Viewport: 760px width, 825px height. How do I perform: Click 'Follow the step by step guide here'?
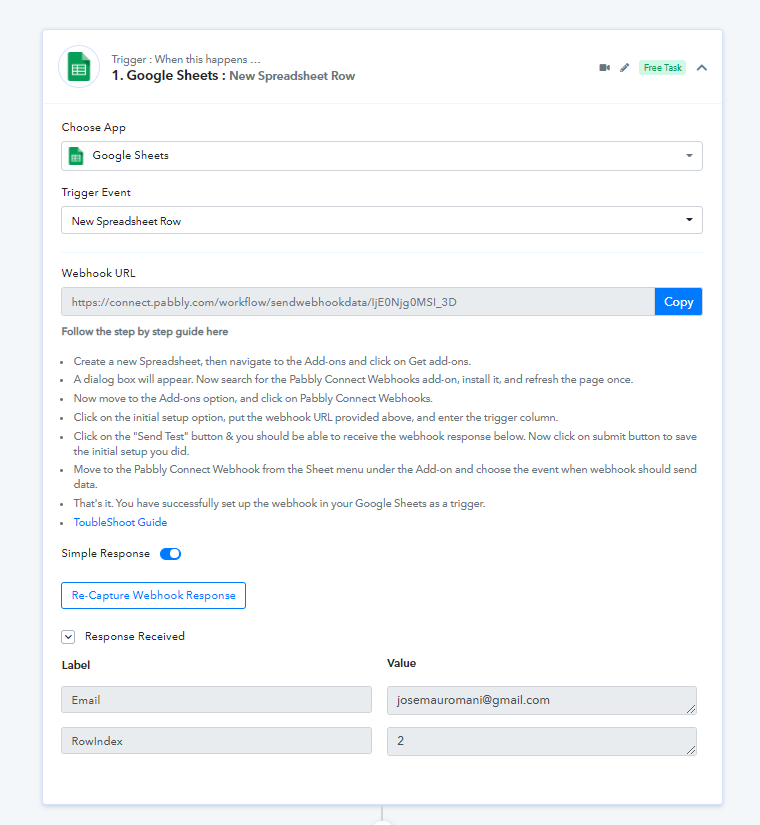(x=145, y=331)
